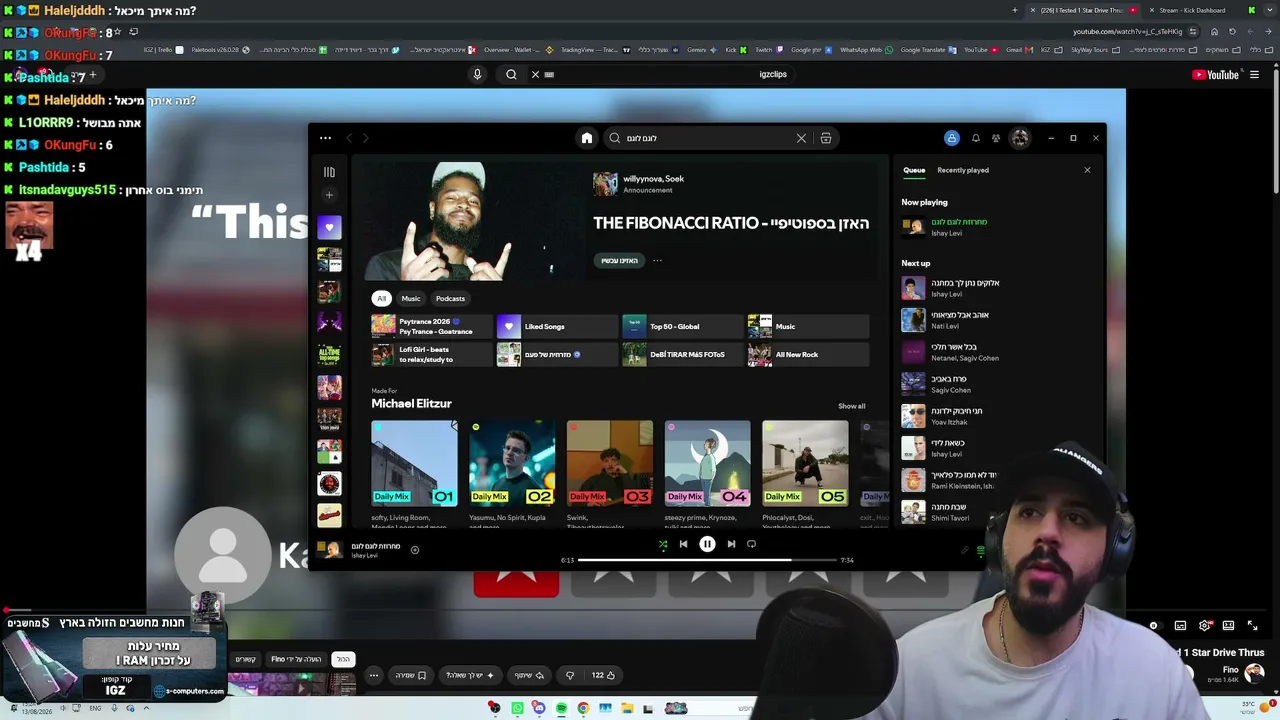Image resolution: width=1280 pixels, height=720 pixels.
Task: Toggle shuffle in Spotify player
Action: 662,544
